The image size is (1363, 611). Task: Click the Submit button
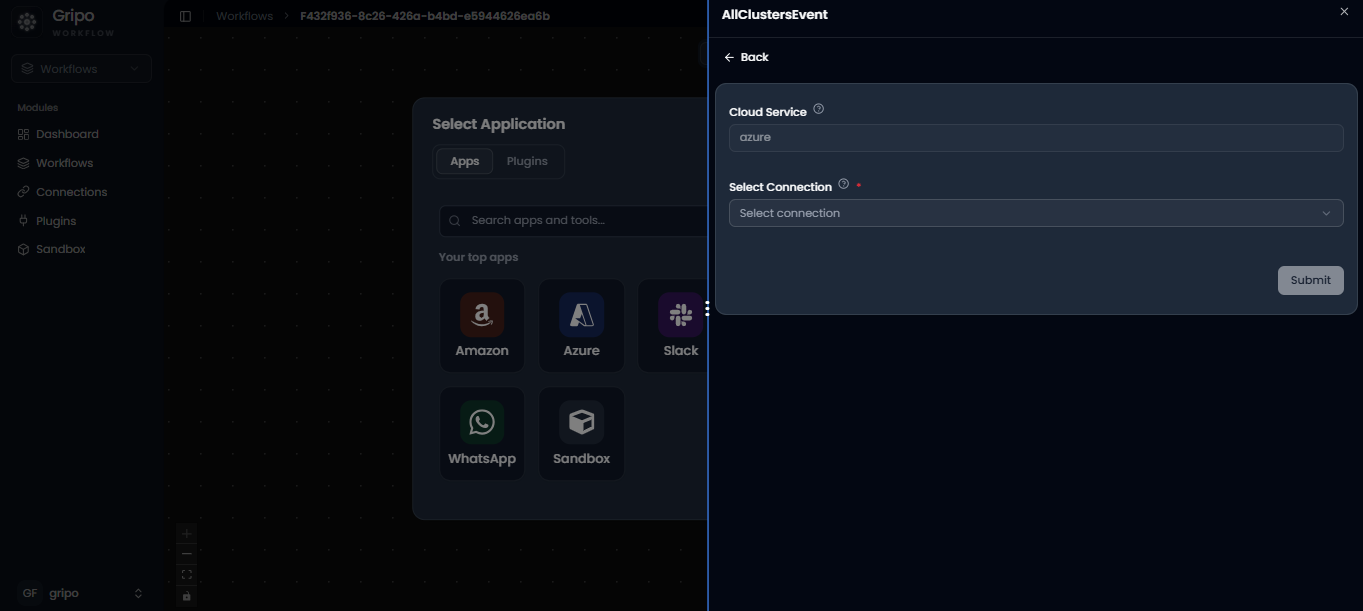[1310, 280]
